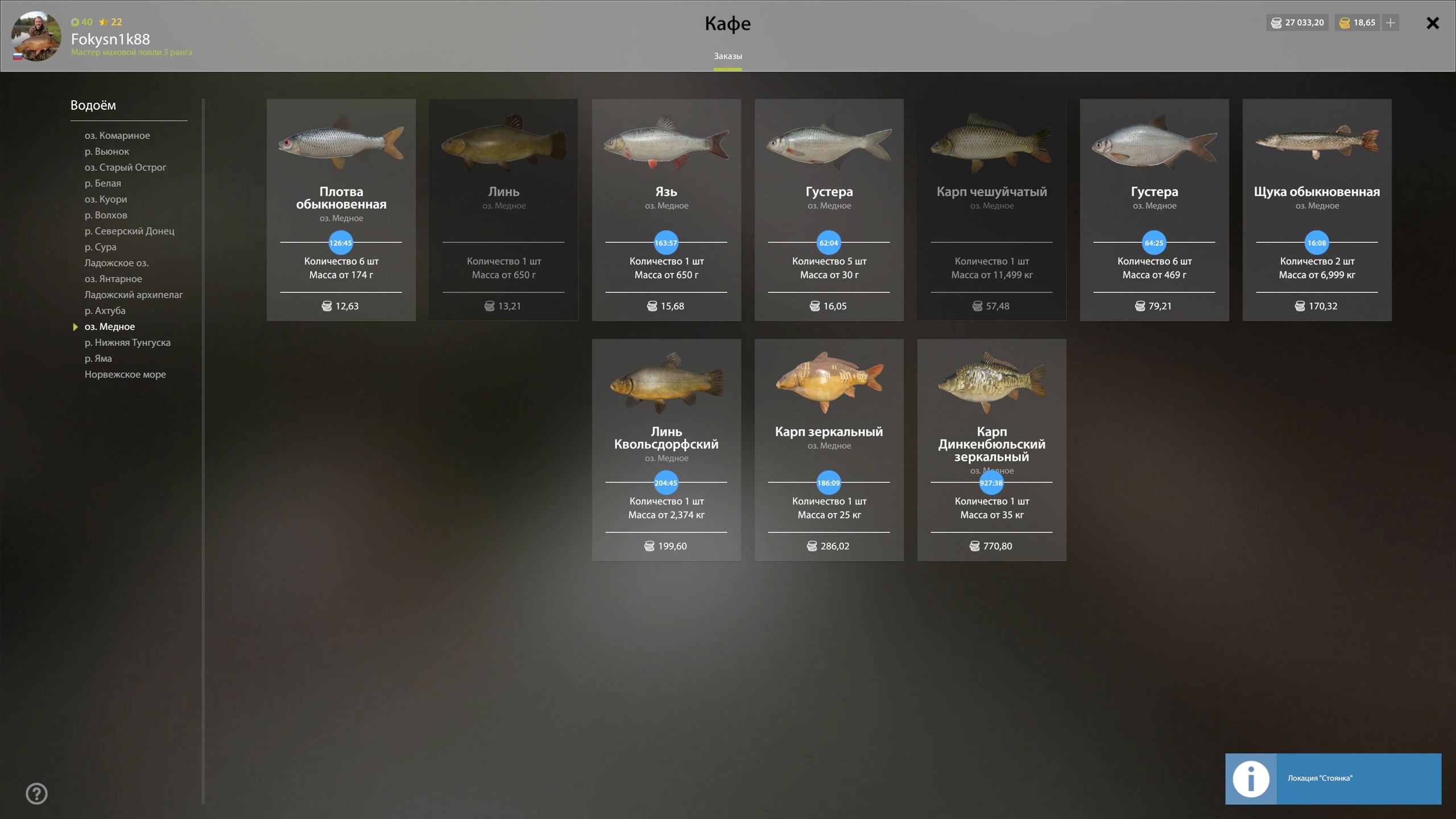Screen dimensions: 1456x819
Task: Click the help question mark icon
Action: (x=36, y=793)
